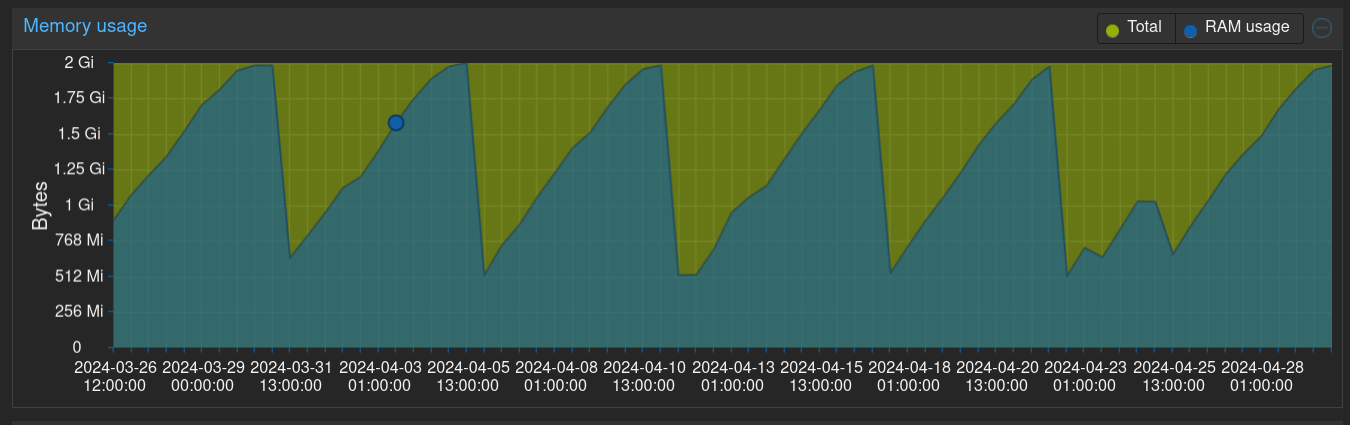Screen dimensions: 1350x425
Task: Click the 2024-03-26 12:00:00 date label
Action: click(x=116, y=376)
